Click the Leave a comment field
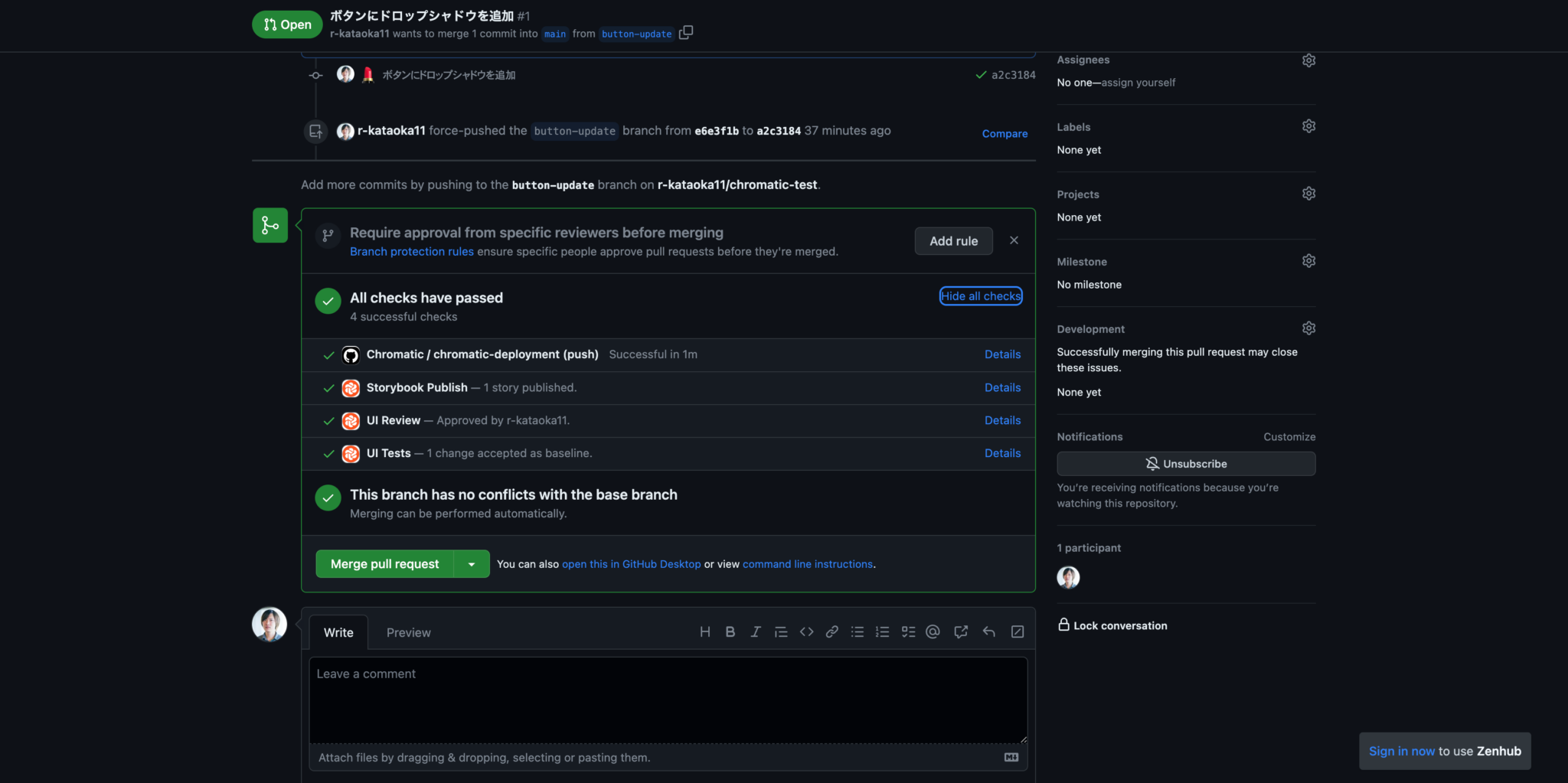Viewport: 1568px width, 783px height. (667, 699)
